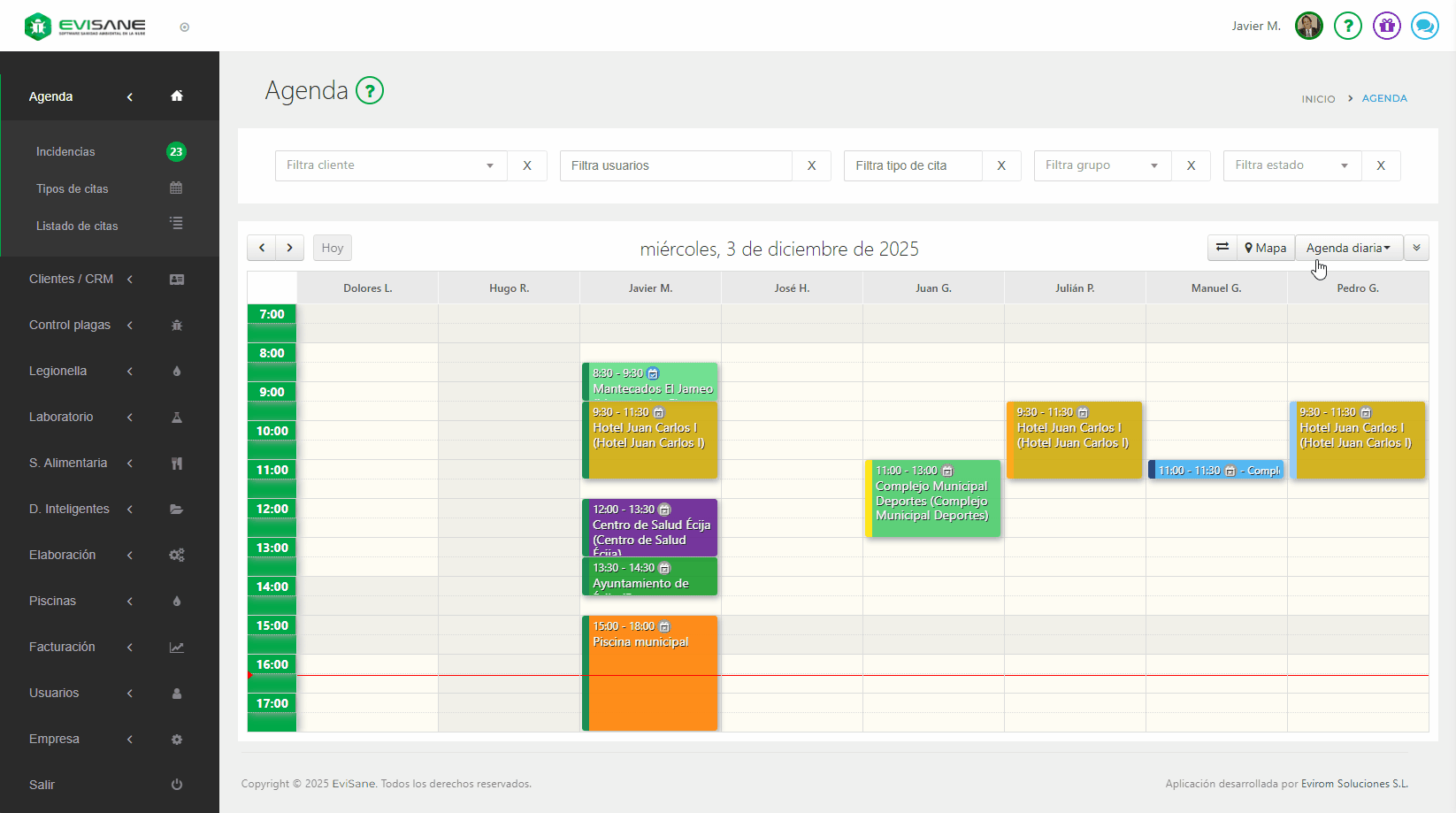This screenshot has width=1456, height=813.
Task: Open the Piscina municipal appointment block
Action: click(x=650, y=672)
